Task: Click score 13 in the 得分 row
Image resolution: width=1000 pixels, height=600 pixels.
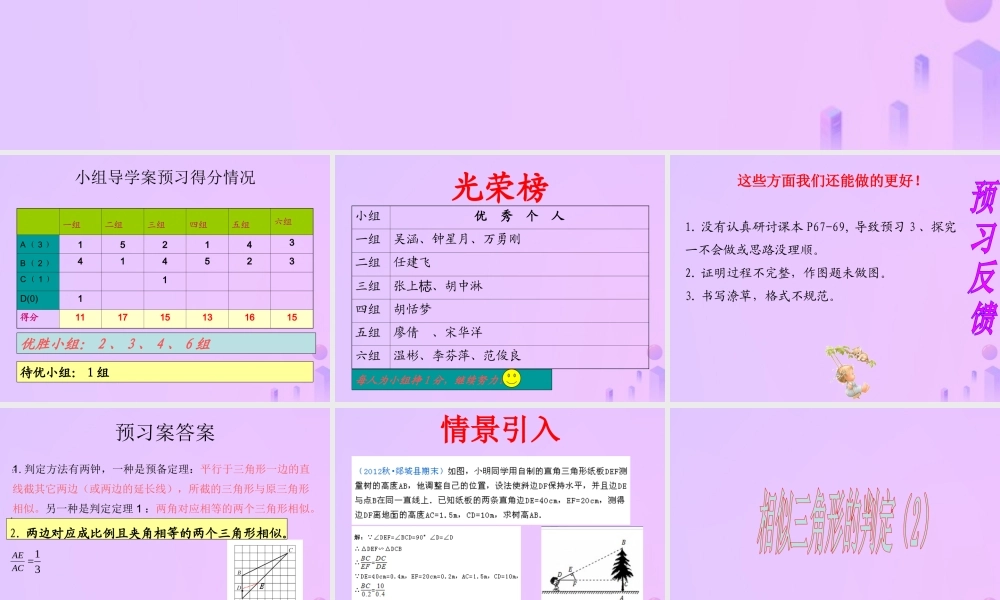Action: 207,318
